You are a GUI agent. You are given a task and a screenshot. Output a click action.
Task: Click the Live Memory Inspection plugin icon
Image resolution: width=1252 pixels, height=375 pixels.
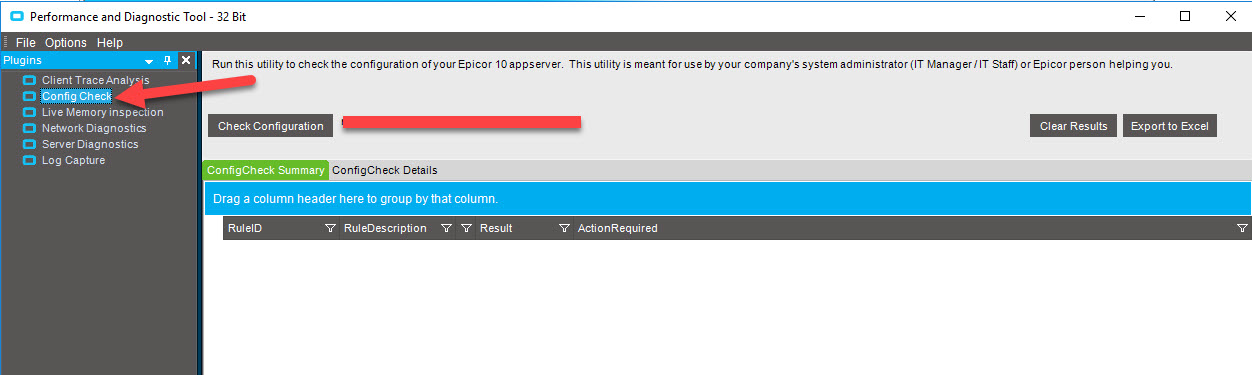point(29,112)
